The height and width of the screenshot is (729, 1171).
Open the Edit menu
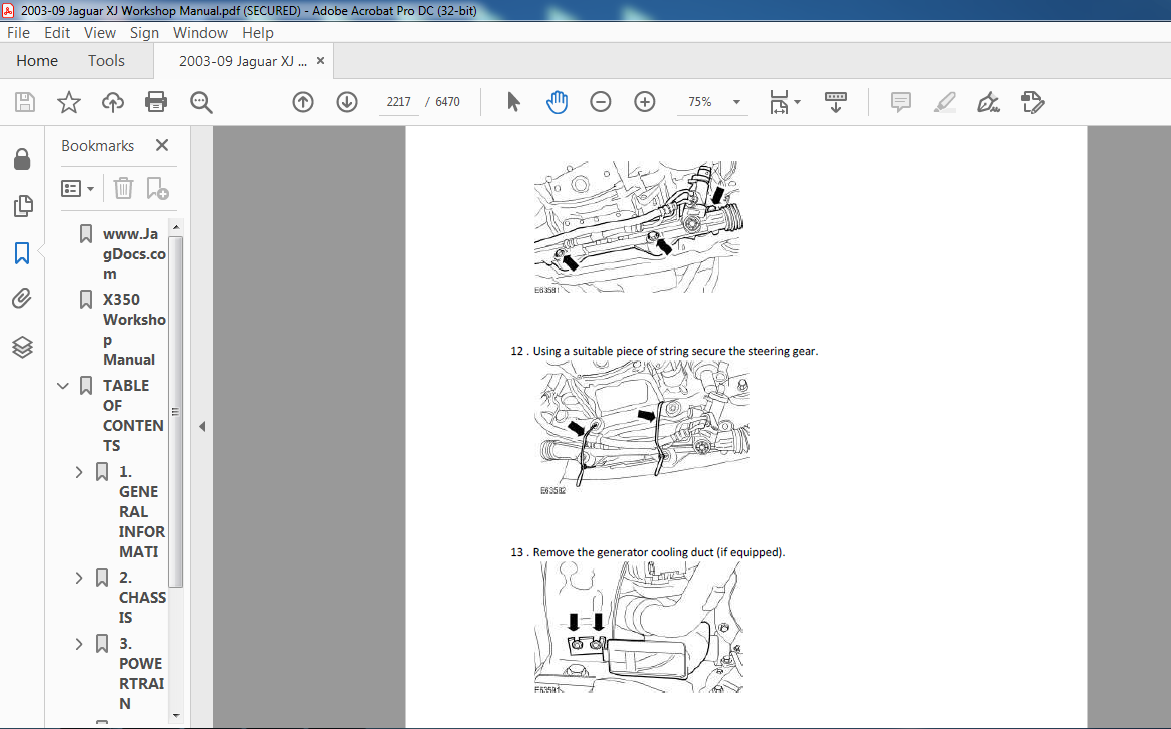click(57, 33)
